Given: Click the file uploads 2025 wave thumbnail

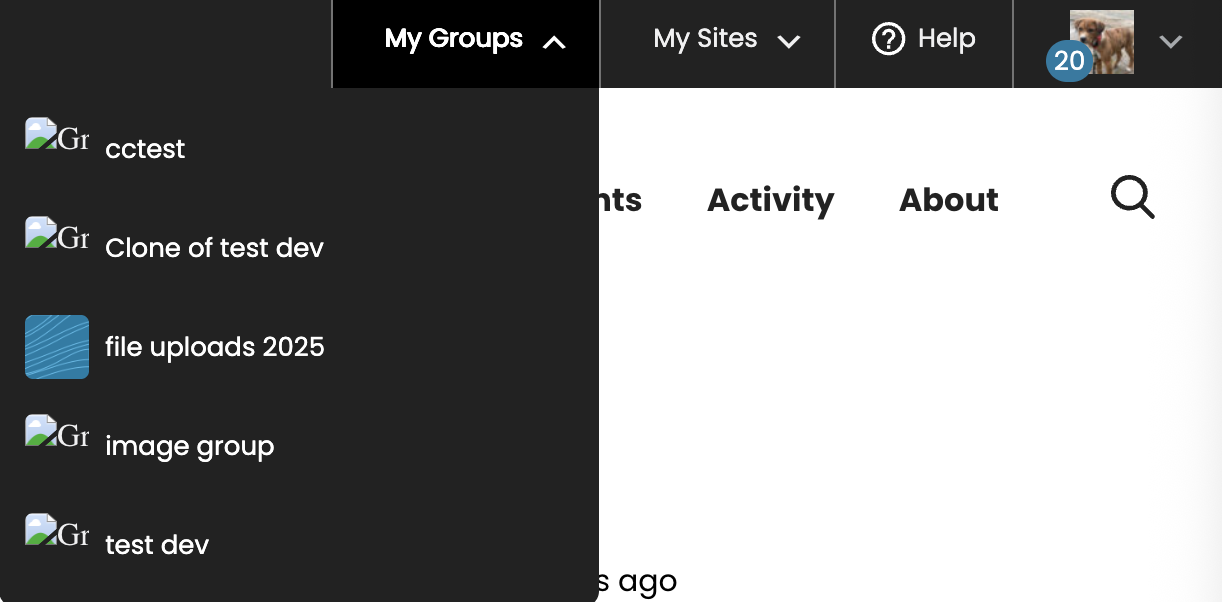Looking at the screenshot, I should pyautogui.click(x=57, y=347).
